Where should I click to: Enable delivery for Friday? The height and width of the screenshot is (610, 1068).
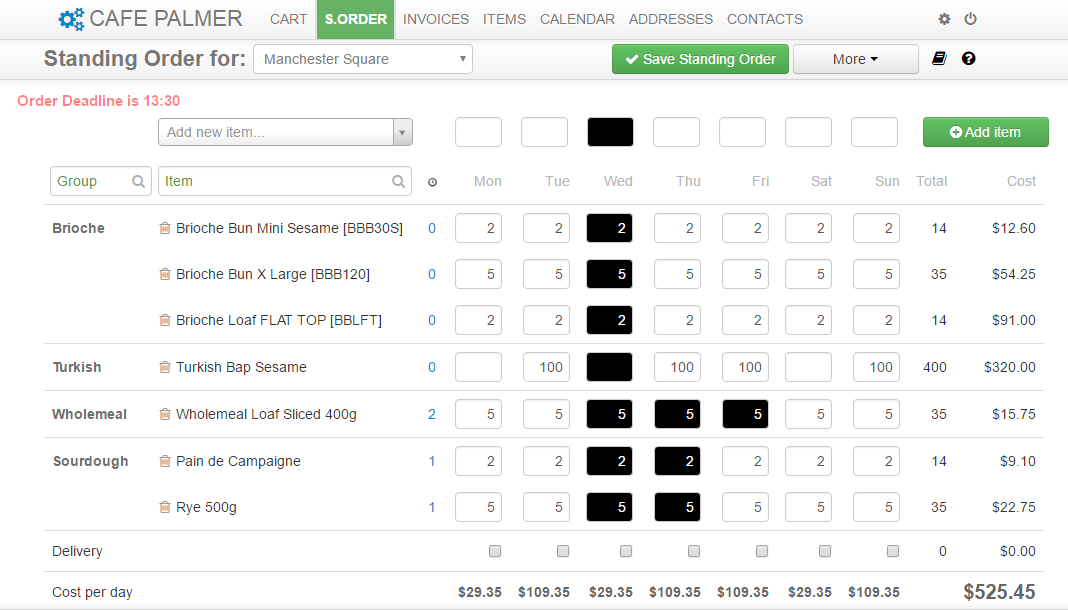pos(761,550)
